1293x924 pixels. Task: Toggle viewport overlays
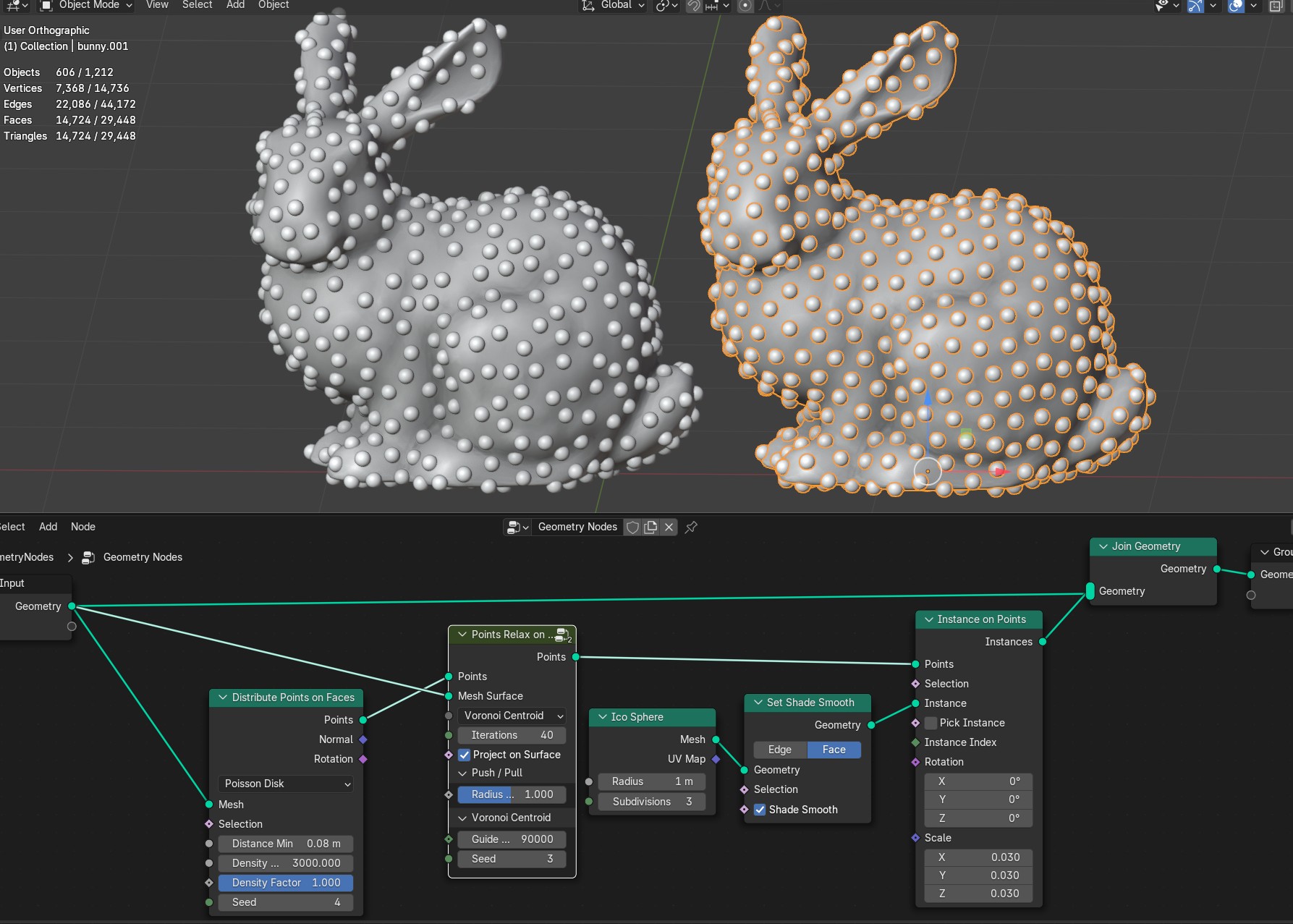click(1236, 5)
